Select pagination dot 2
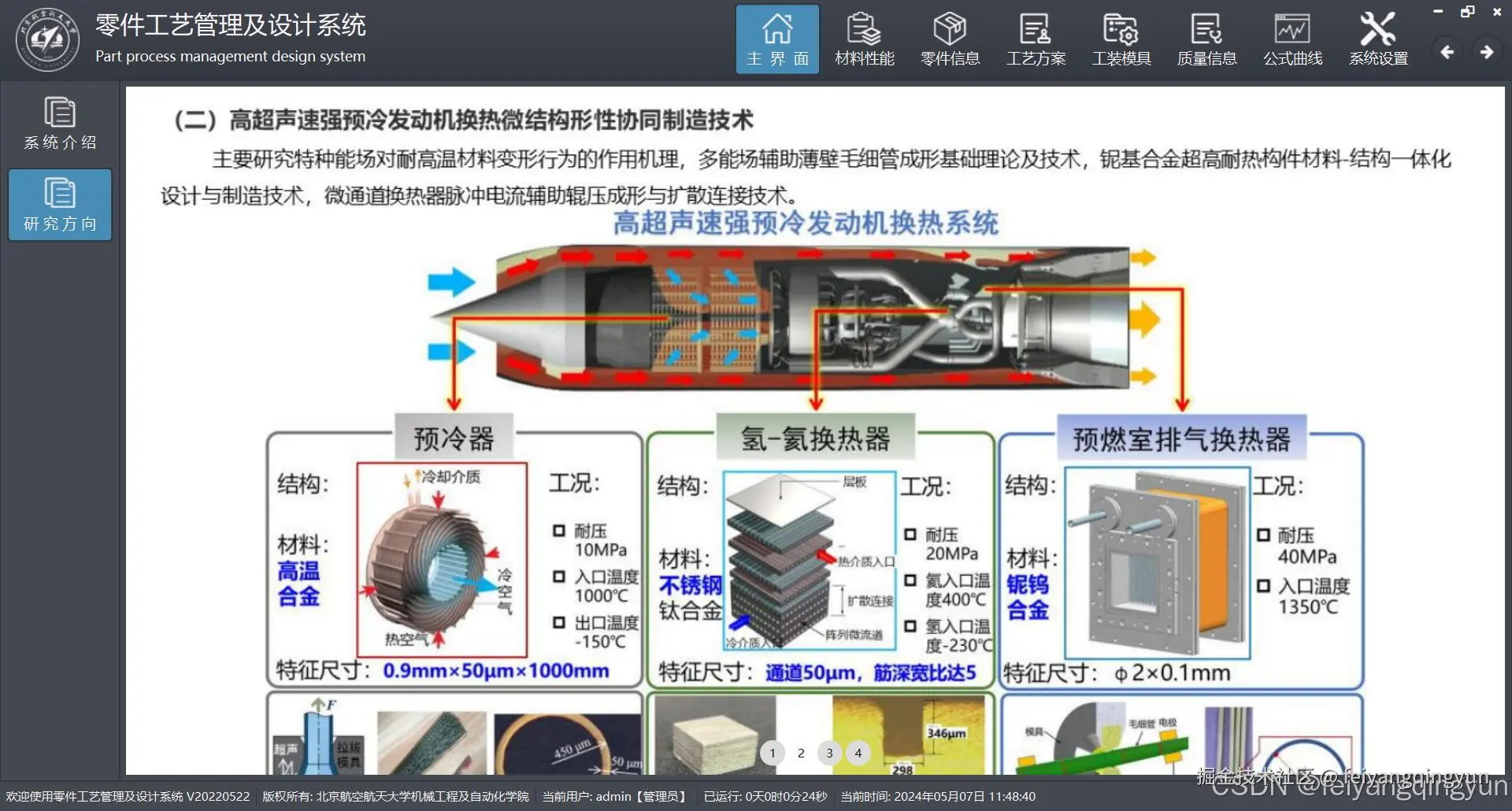Viewport: 1512px width, 811px height. point(801,753)
